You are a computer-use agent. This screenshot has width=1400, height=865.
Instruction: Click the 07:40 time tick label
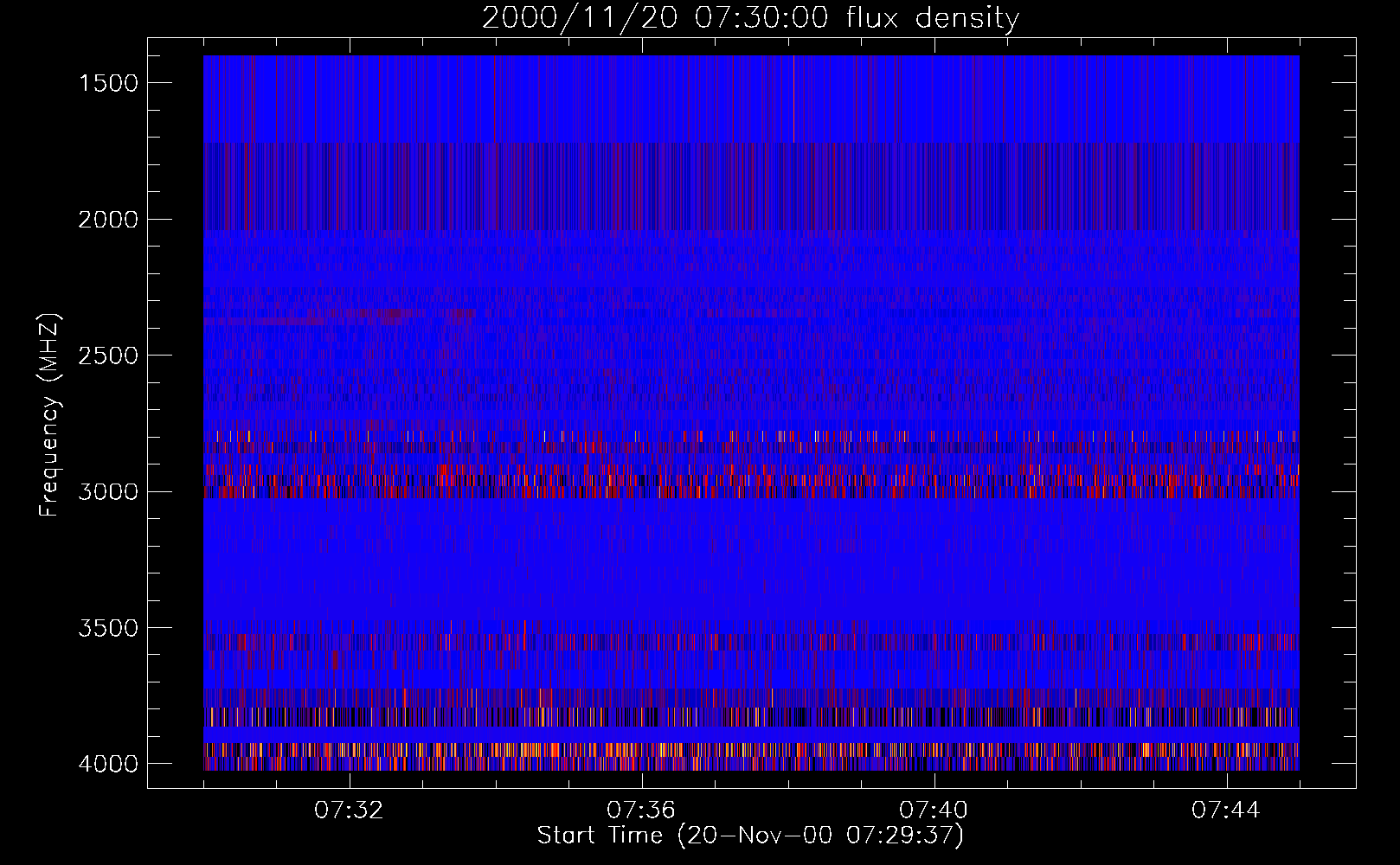click(934, 811)
